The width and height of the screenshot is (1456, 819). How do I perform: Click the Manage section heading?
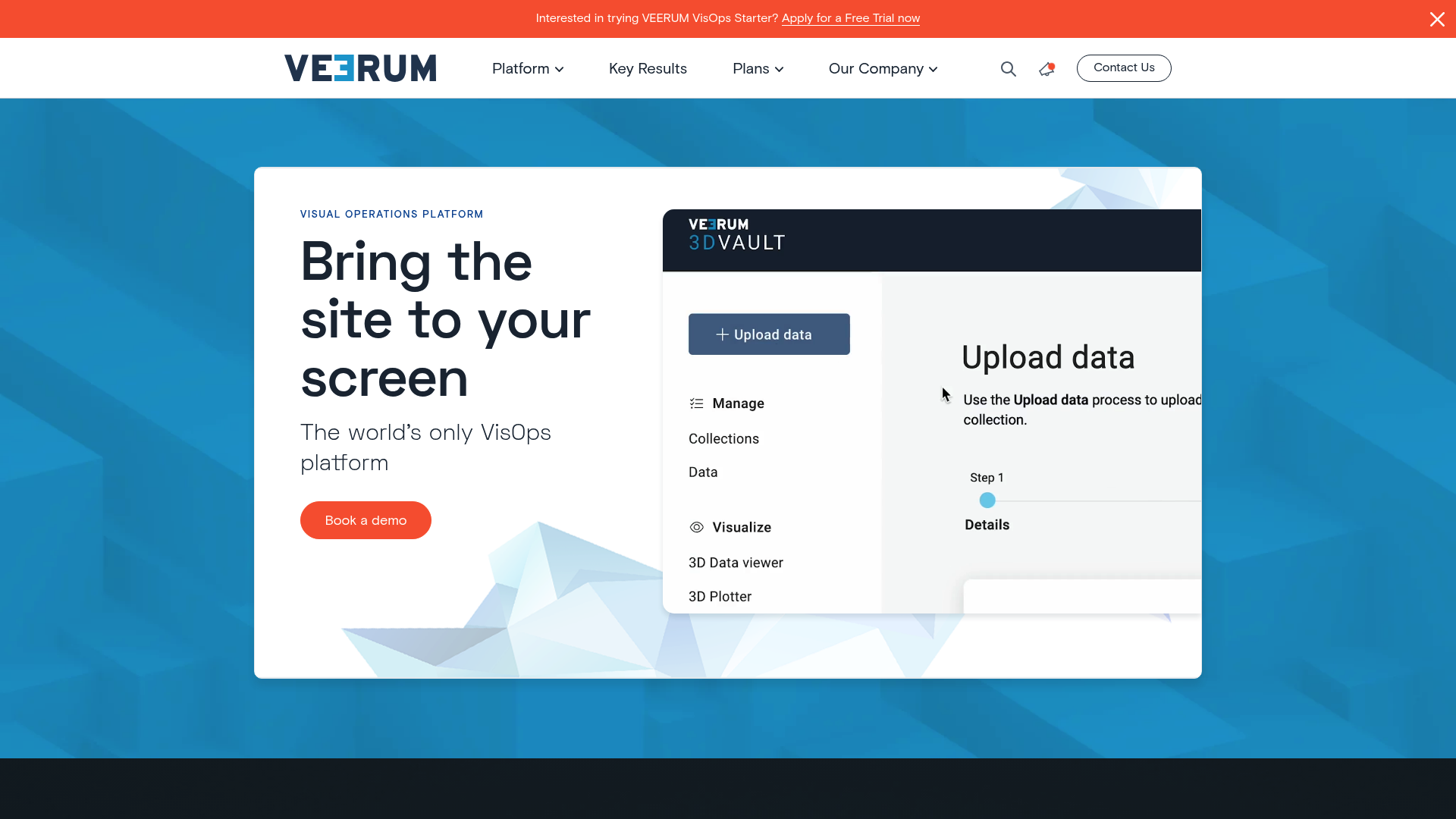738,403
